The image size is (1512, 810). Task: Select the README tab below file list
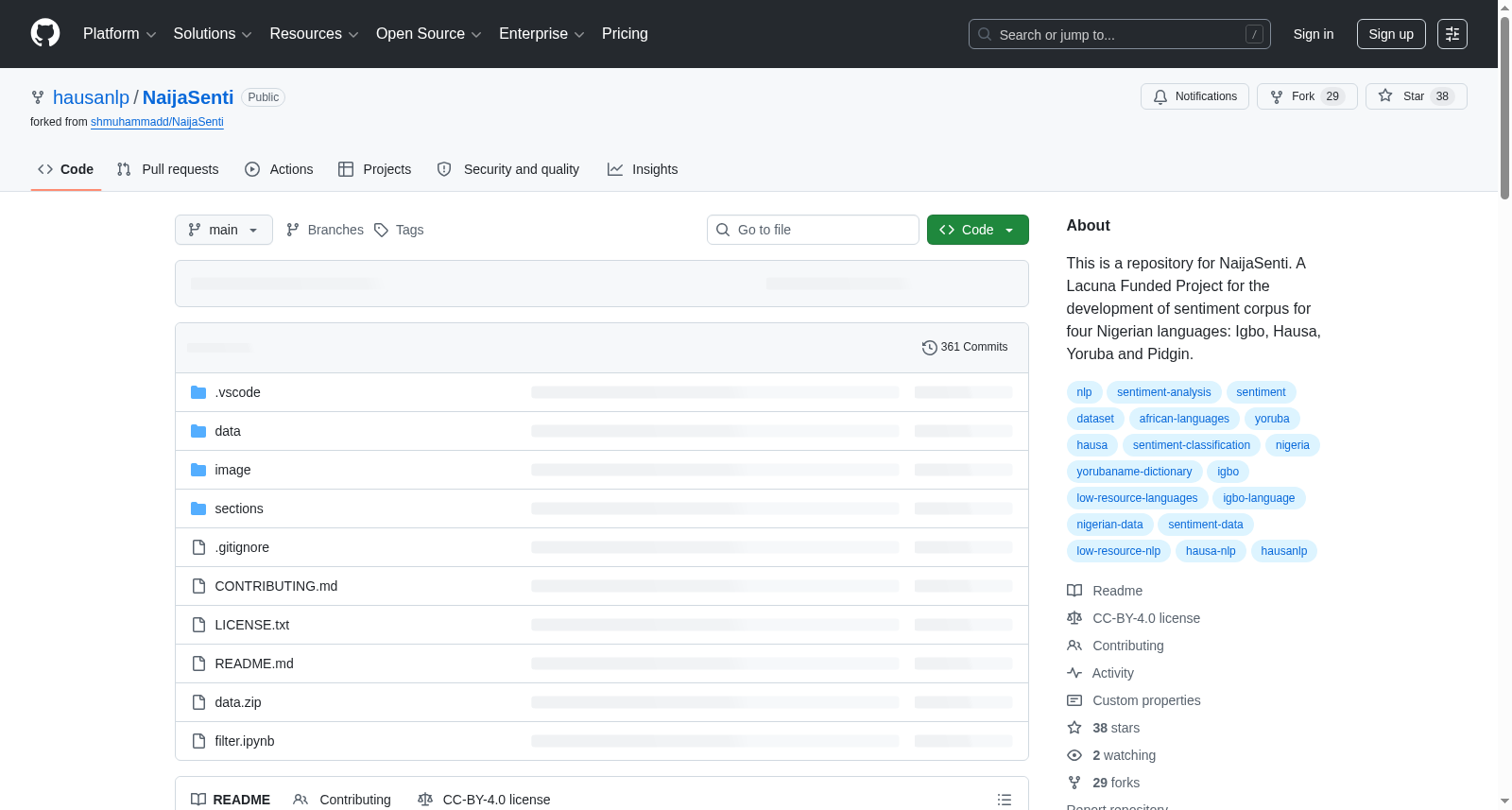tap(231, 800)
